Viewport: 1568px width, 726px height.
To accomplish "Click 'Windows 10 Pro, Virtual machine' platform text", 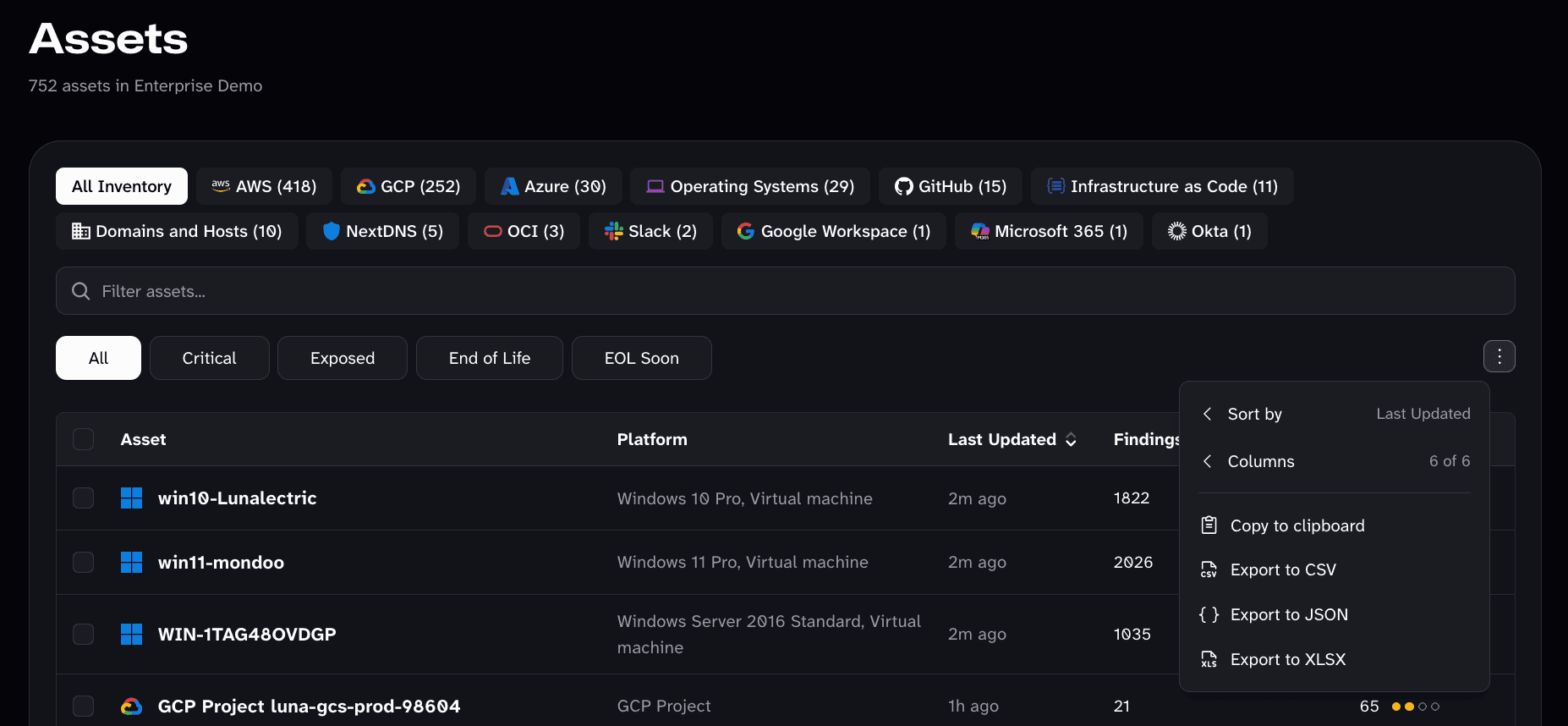I will click(x=744, y=498).
